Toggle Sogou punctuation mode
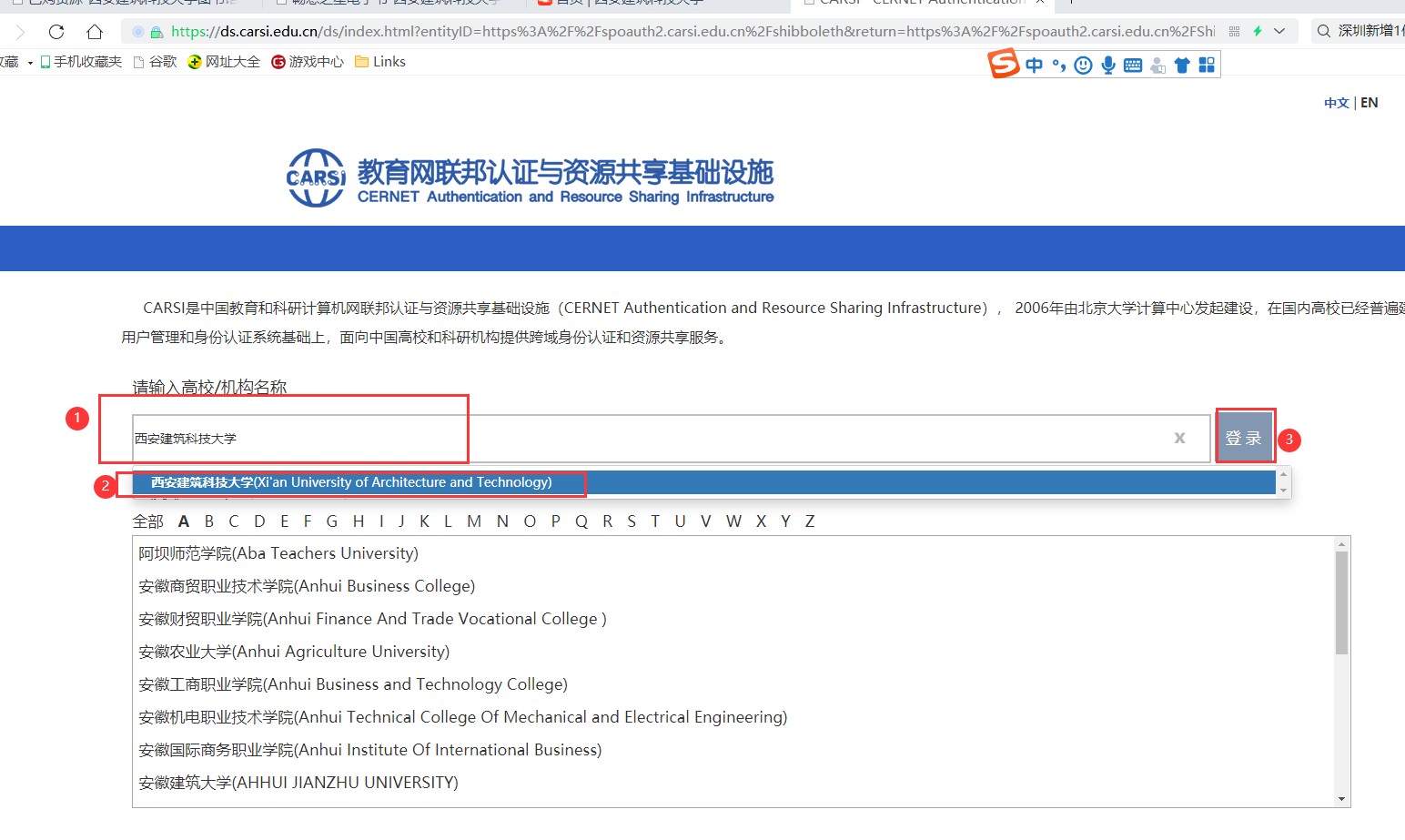Screen dimensions: 1405x840 coord(1058,66)
